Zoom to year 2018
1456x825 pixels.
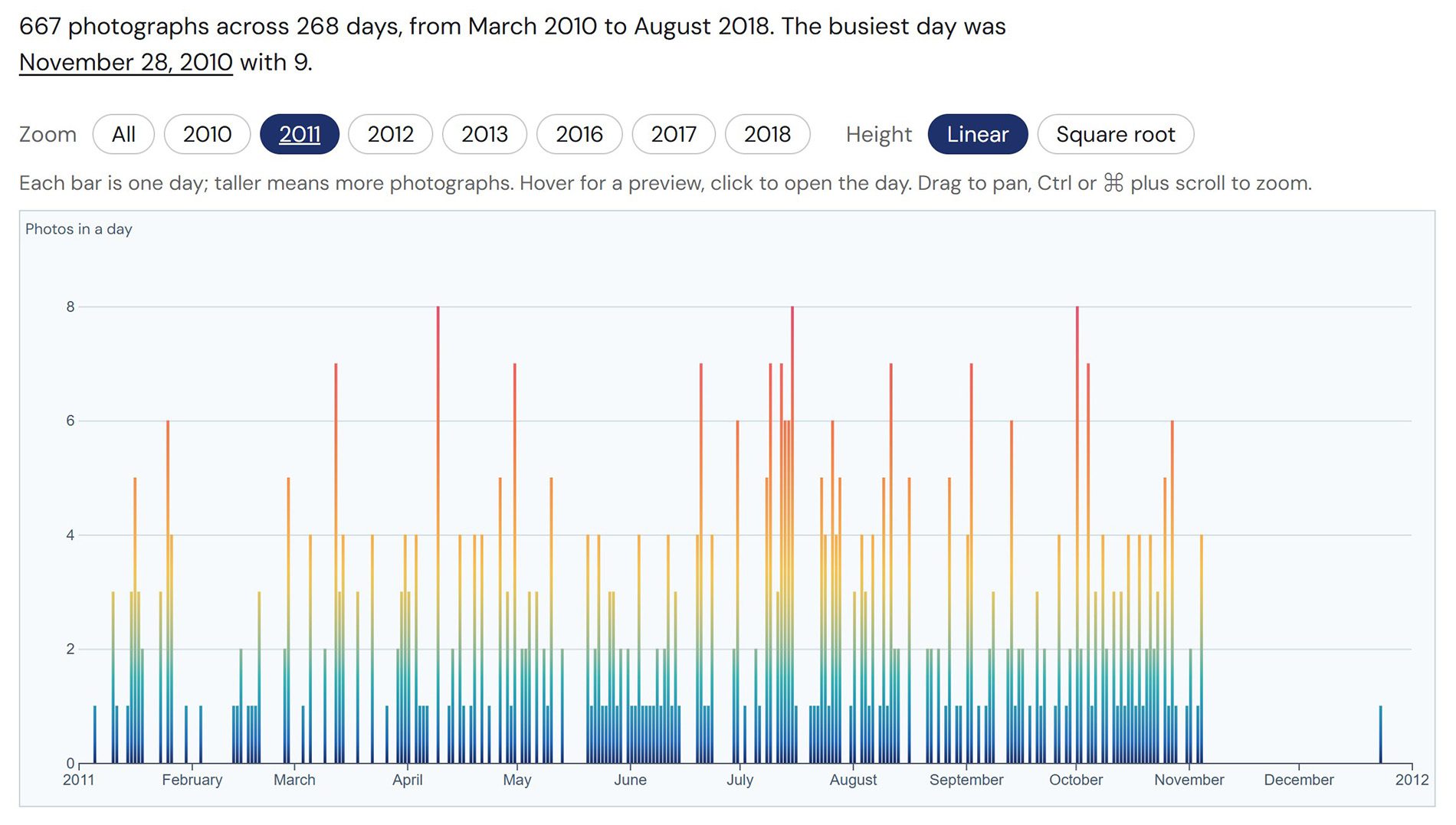[x=767, y=134]
